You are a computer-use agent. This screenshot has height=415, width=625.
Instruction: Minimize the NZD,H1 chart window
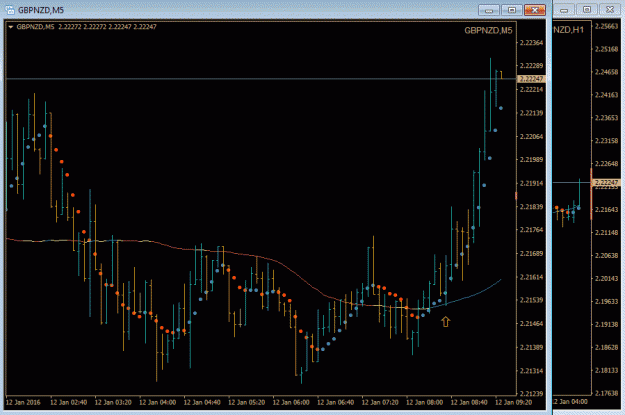click(564, 10)
